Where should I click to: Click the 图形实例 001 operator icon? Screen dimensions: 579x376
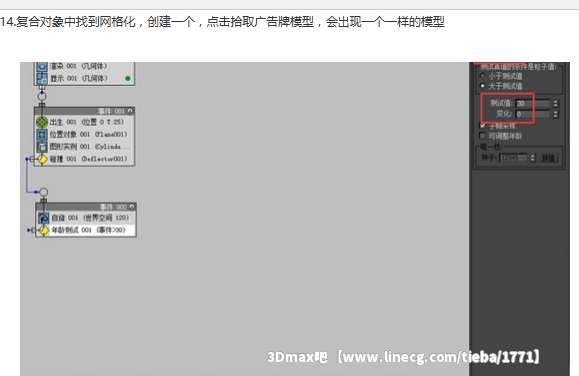(x=42, y=147)
